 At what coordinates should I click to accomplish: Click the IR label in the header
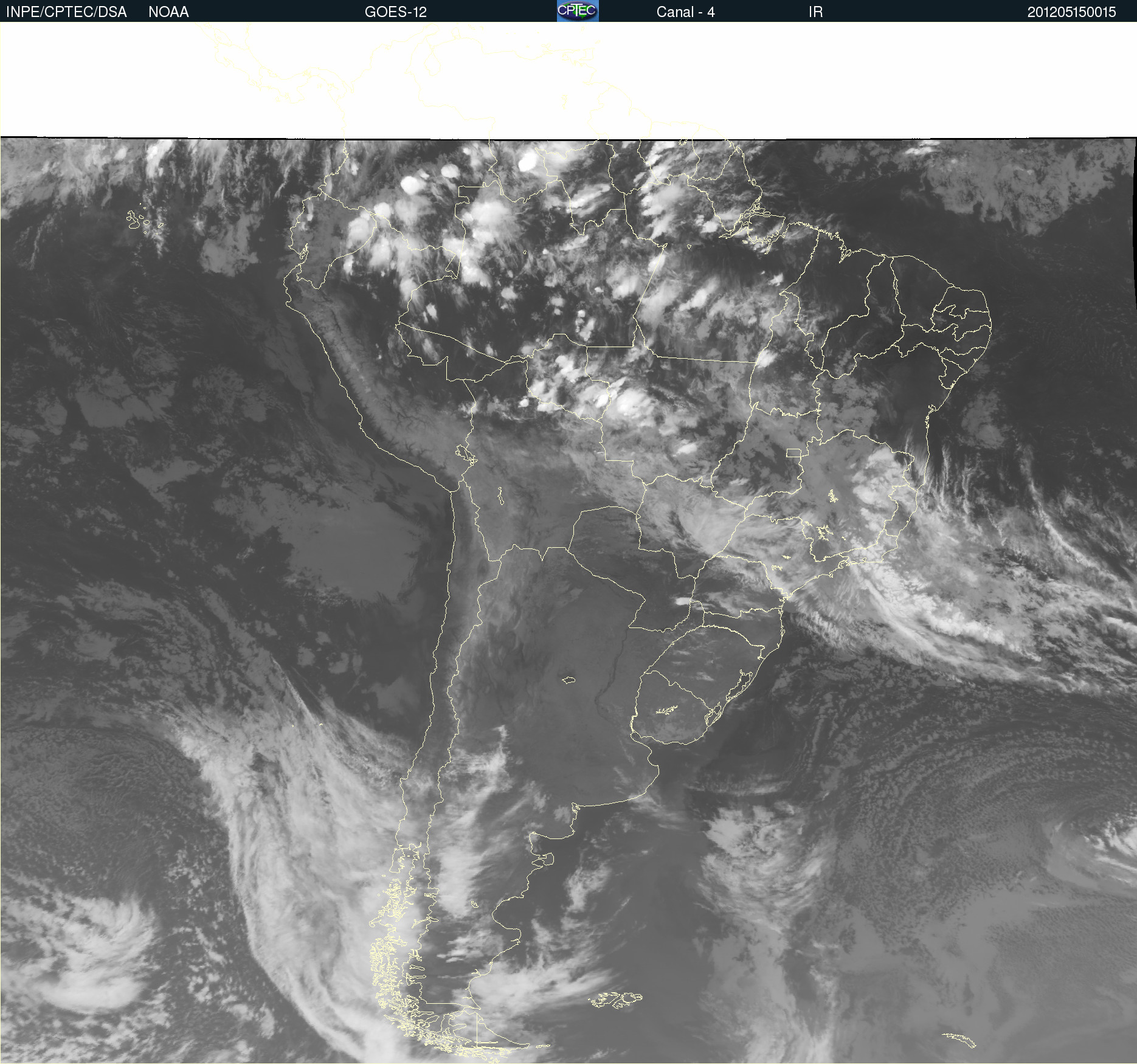click(815, 12)
